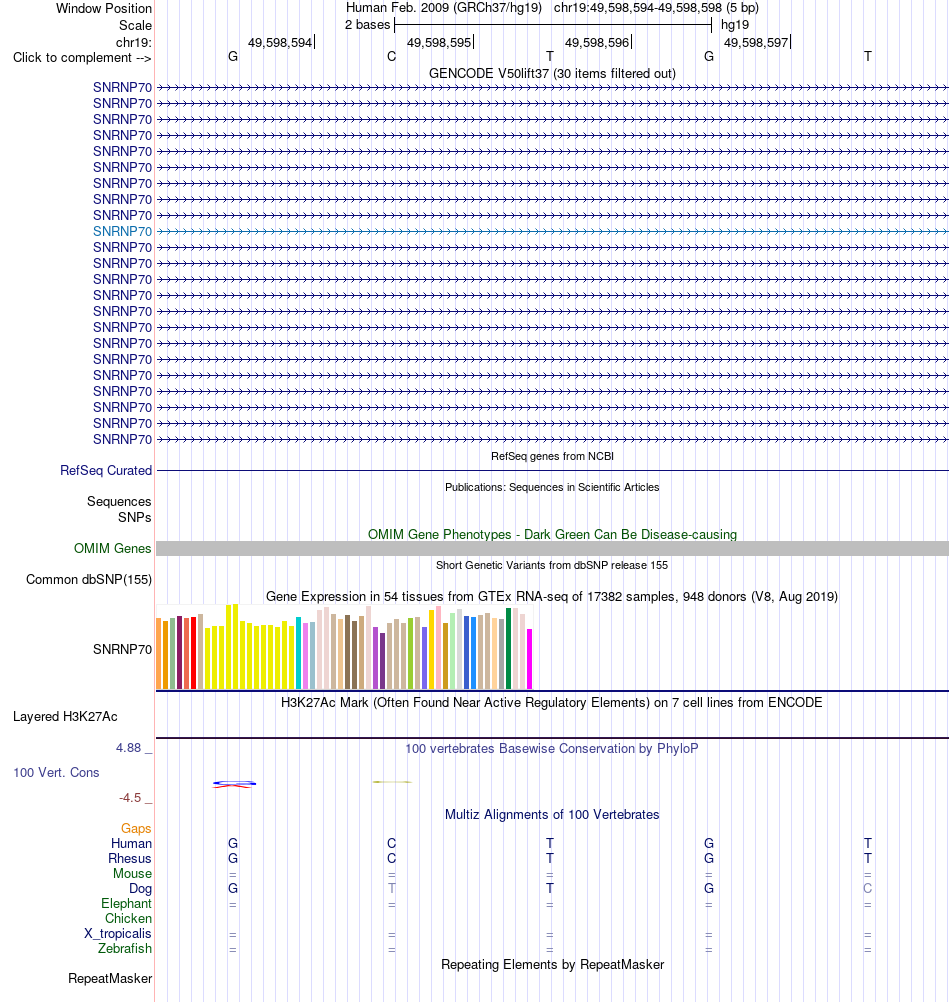950x1002 pixels.
Task: Click the magenta bar in GTEx chart
Action: pyautogui.click(x=529, y=659)
